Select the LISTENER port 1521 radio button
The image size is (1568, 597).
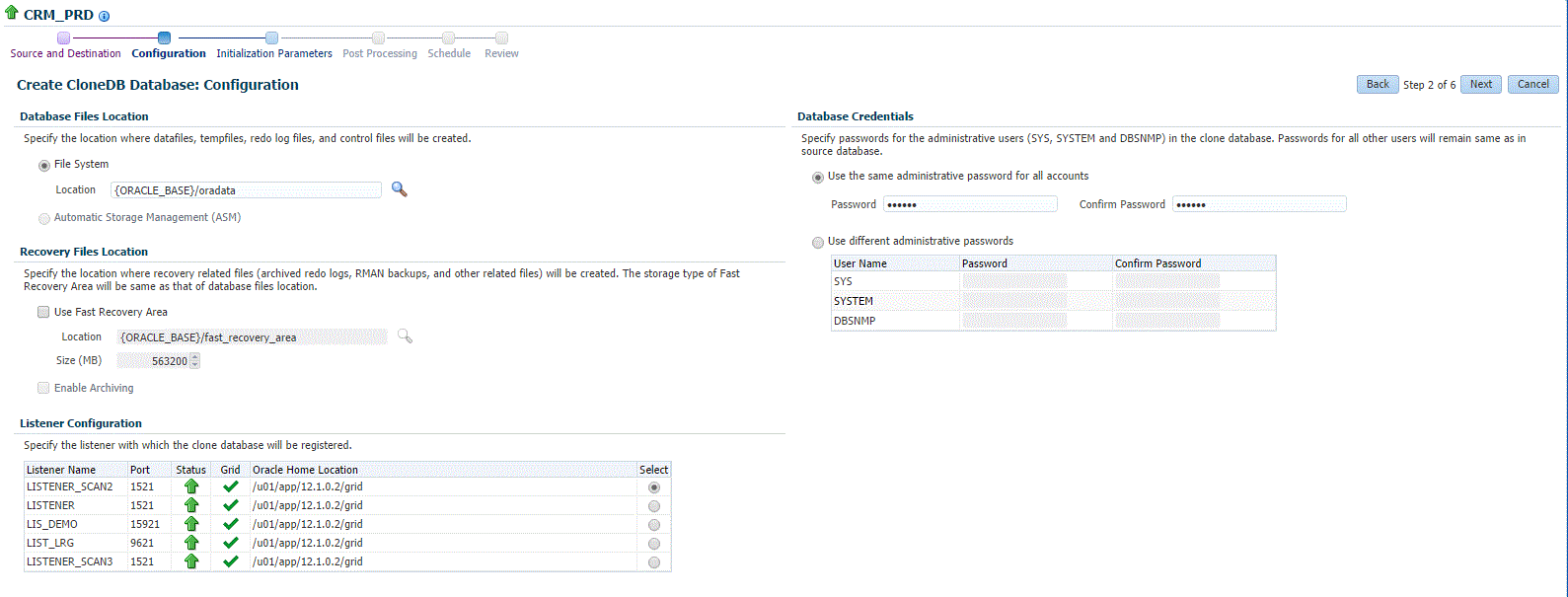click(654, 506)
